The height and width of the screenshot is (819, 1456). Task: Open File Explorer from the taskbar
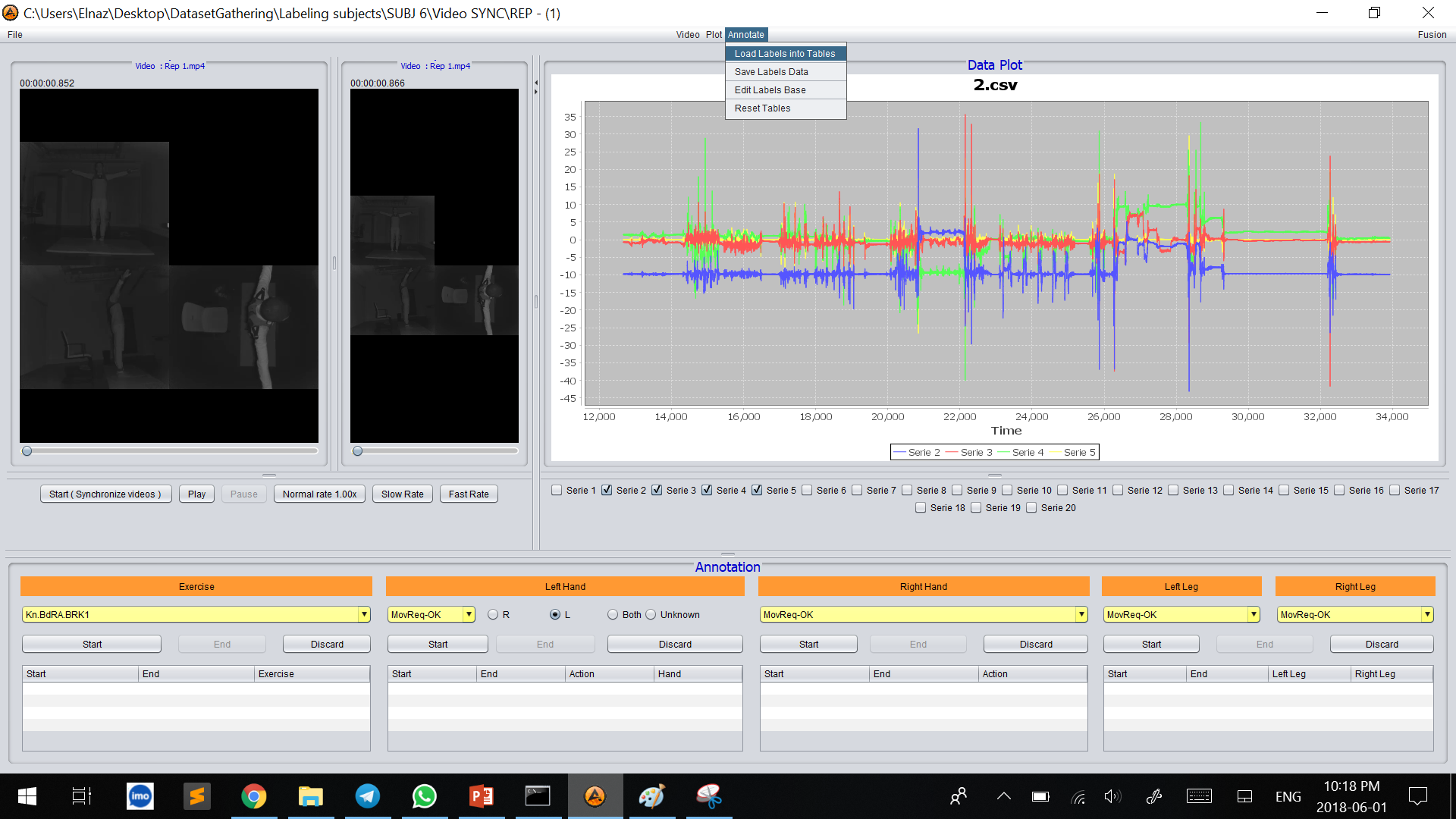(311, 796)
